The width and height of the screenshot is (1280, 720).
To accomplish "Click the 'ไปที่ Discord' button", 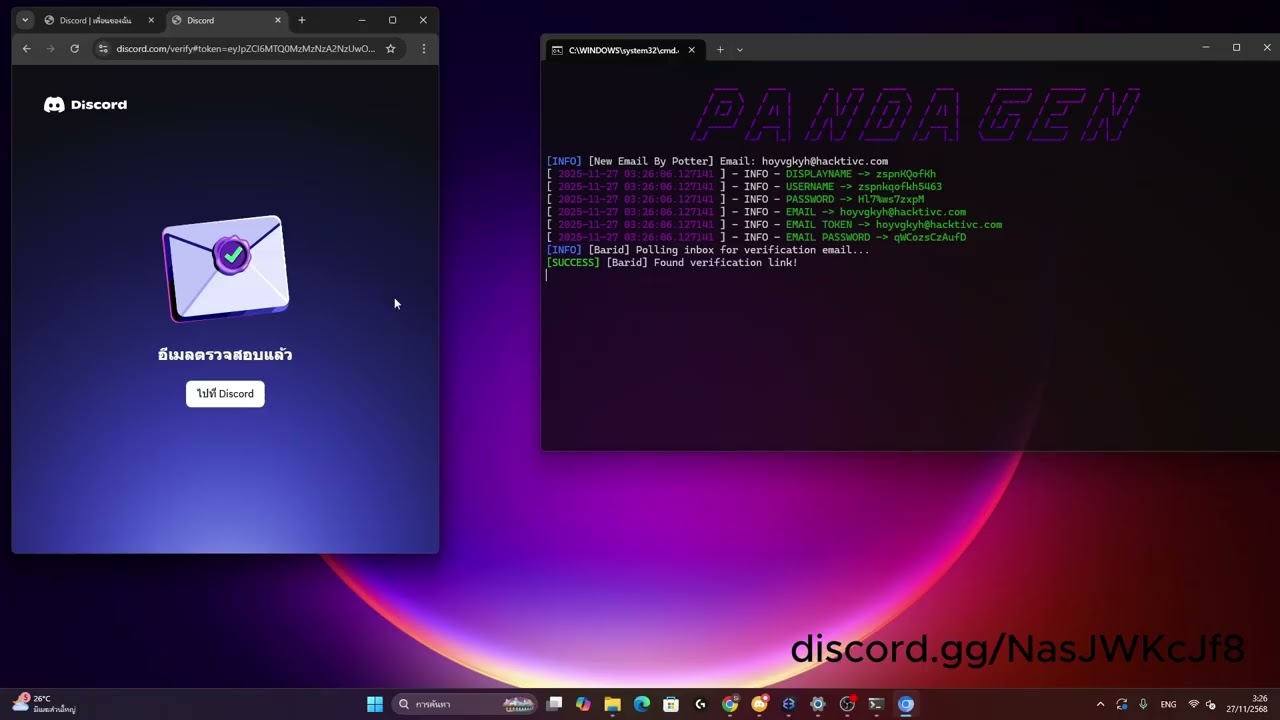I will (225, 394).
